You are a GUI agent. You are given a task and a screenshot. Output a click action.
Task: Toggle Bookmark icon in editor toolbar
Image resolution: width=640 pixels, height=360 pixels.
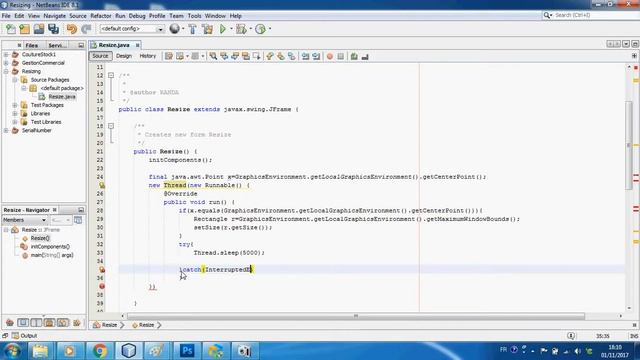291,56
